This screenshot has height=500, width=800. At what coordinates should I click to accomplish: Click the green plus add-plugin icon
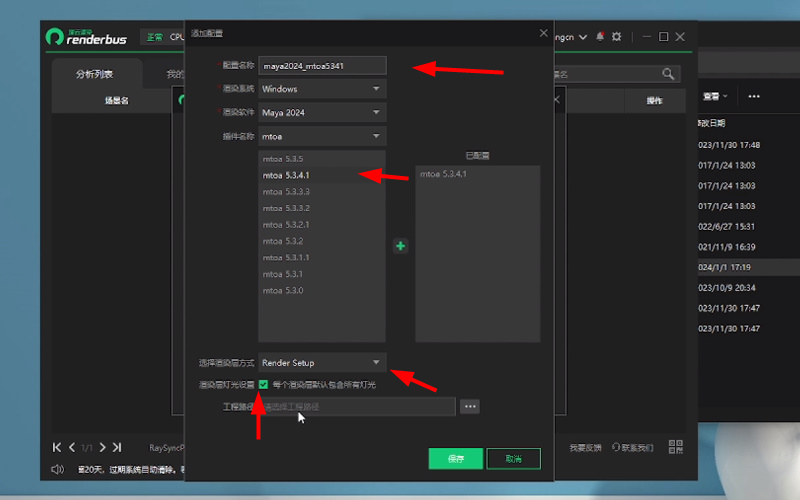pyautogui.click(x=401, y=246)
